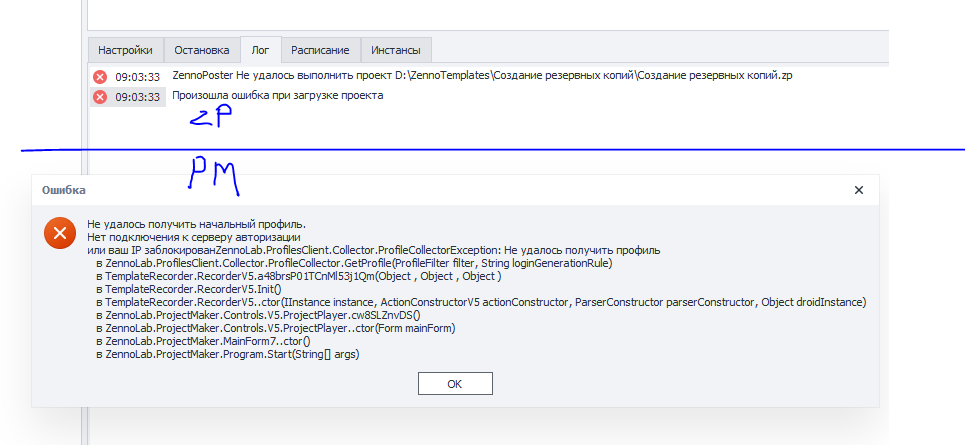This screenshot has height=445, width=965.
Task: Click the second 09:03:33 timestamp in log
Action: (x=138, y=97)
